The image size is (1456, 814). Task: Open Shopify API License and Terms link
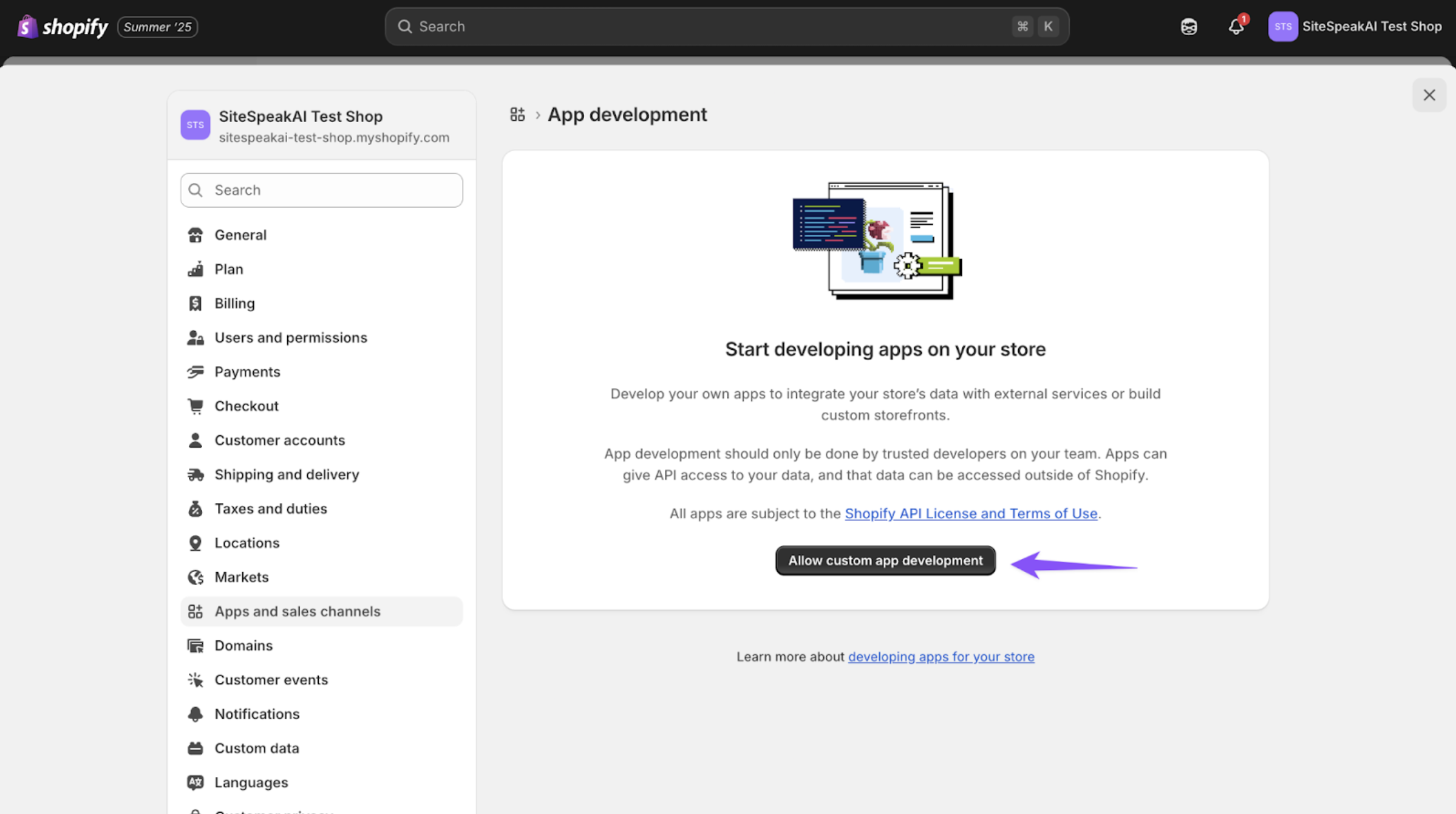[x=970, y=513]
